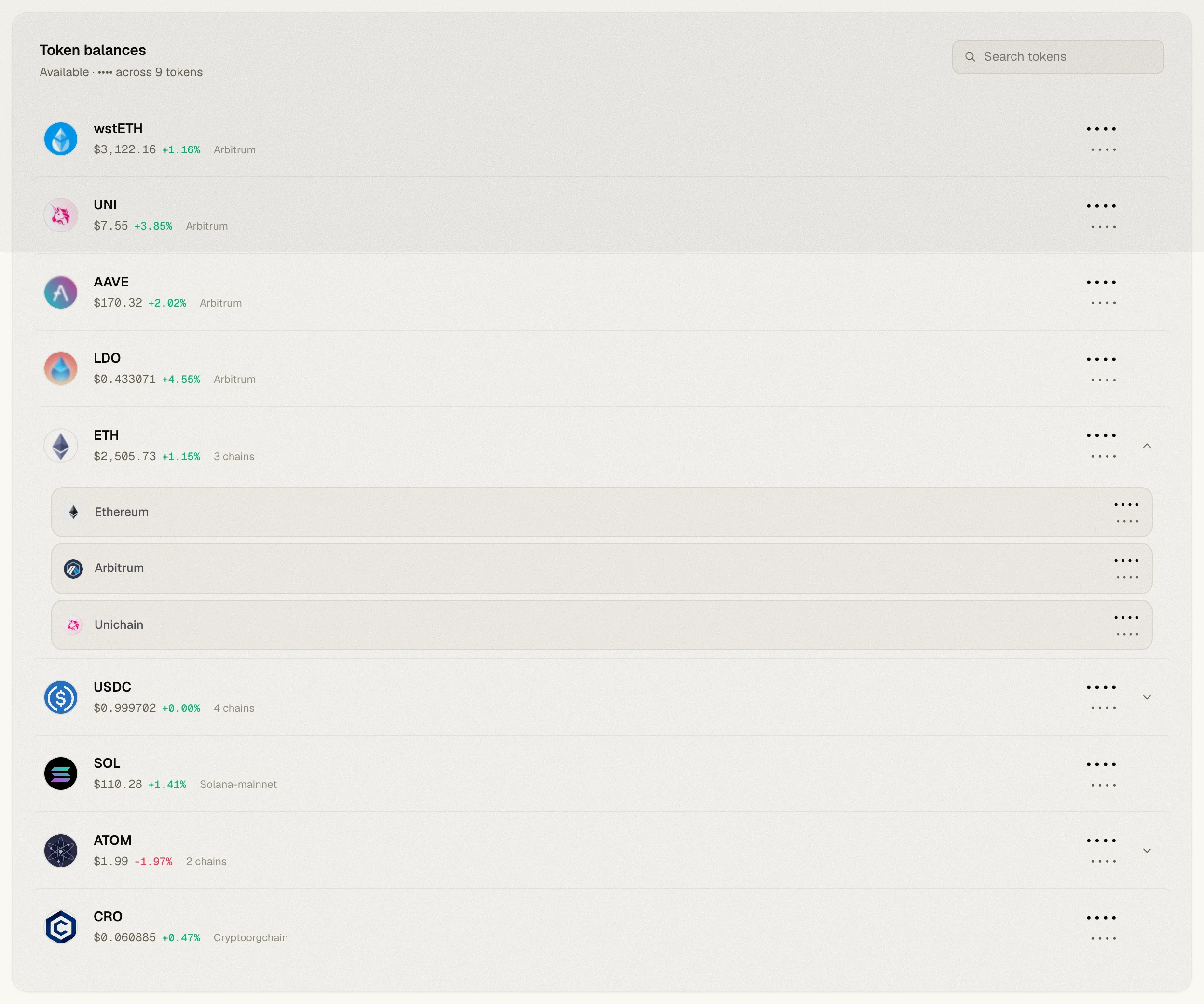Viewport: 1204px width, 1004px height.
Task: Click the UNI unicorn token icon
Action: coord(61,215)
